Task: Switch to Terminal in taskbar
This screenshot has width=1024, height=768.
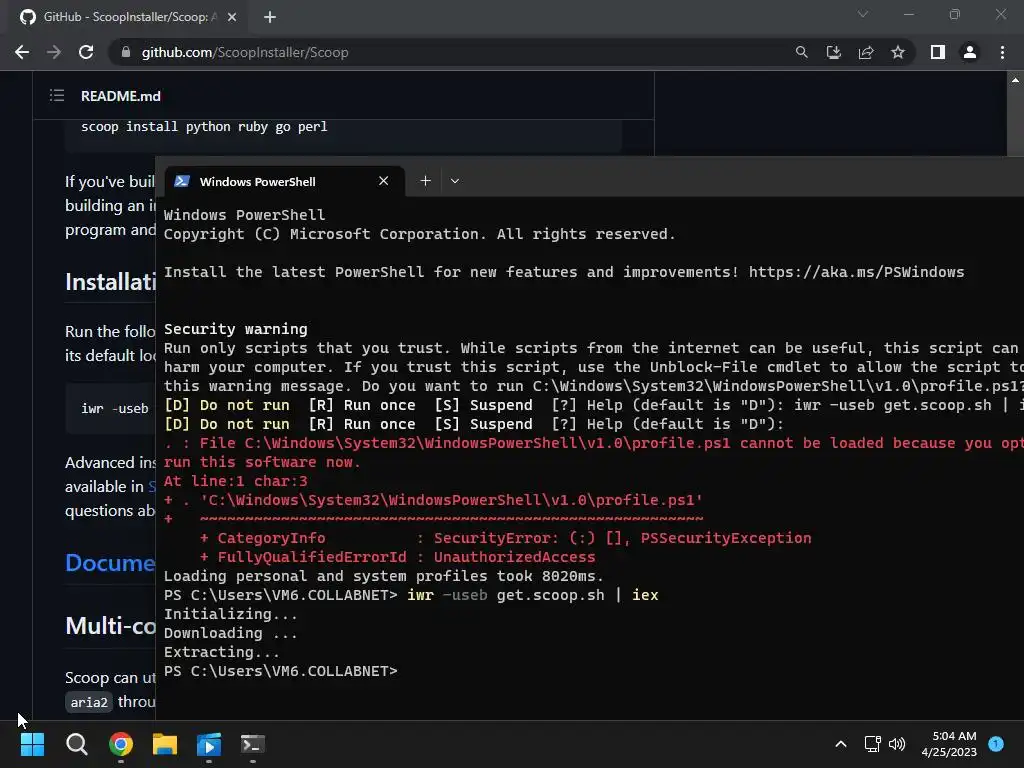Action: [253, 744]
